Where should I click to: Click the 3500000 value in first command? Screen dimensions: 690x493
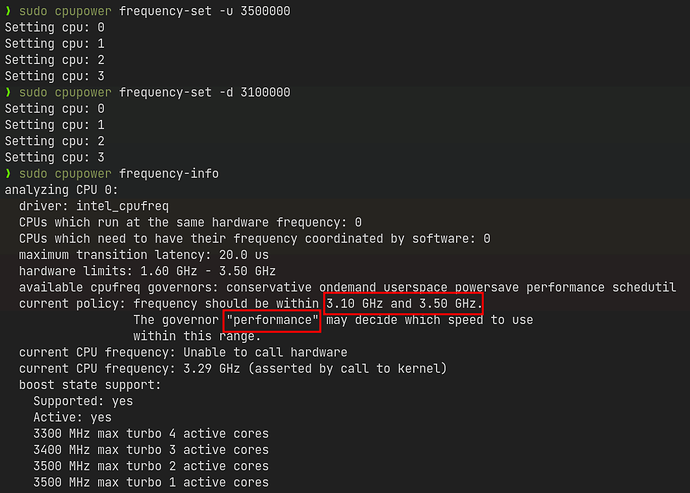pos(265,11)
